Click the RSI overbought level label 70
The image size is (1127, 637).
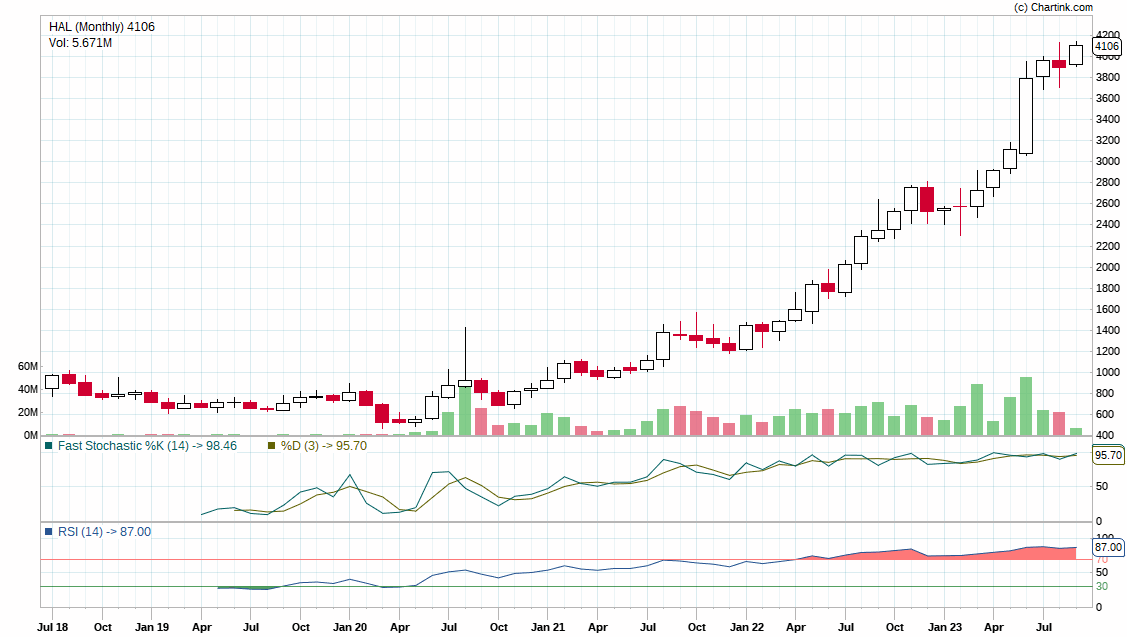[x=1101, y=559]
